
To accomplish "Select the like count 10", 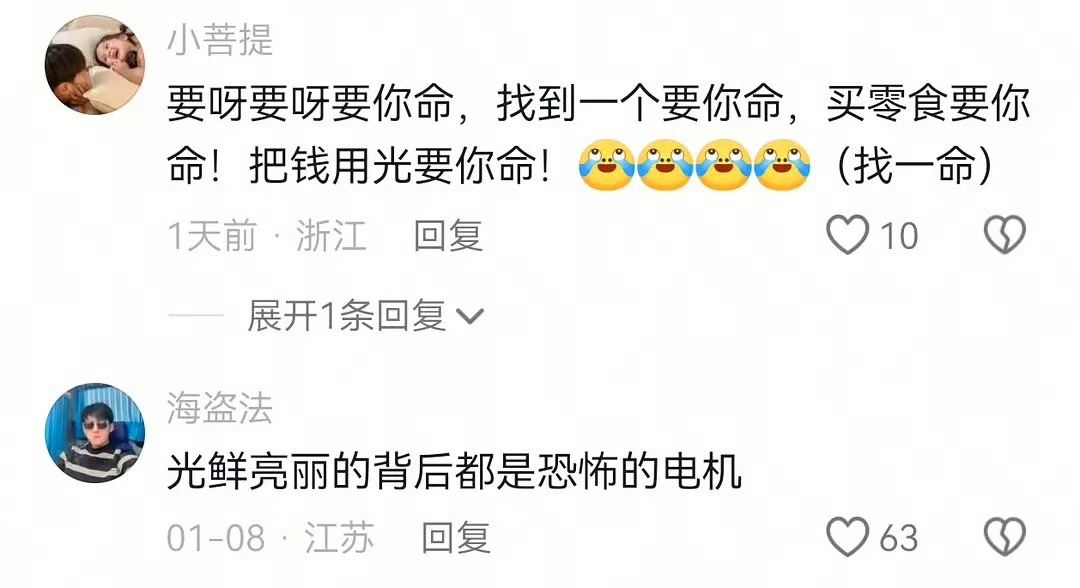I will tap(899, 236).
